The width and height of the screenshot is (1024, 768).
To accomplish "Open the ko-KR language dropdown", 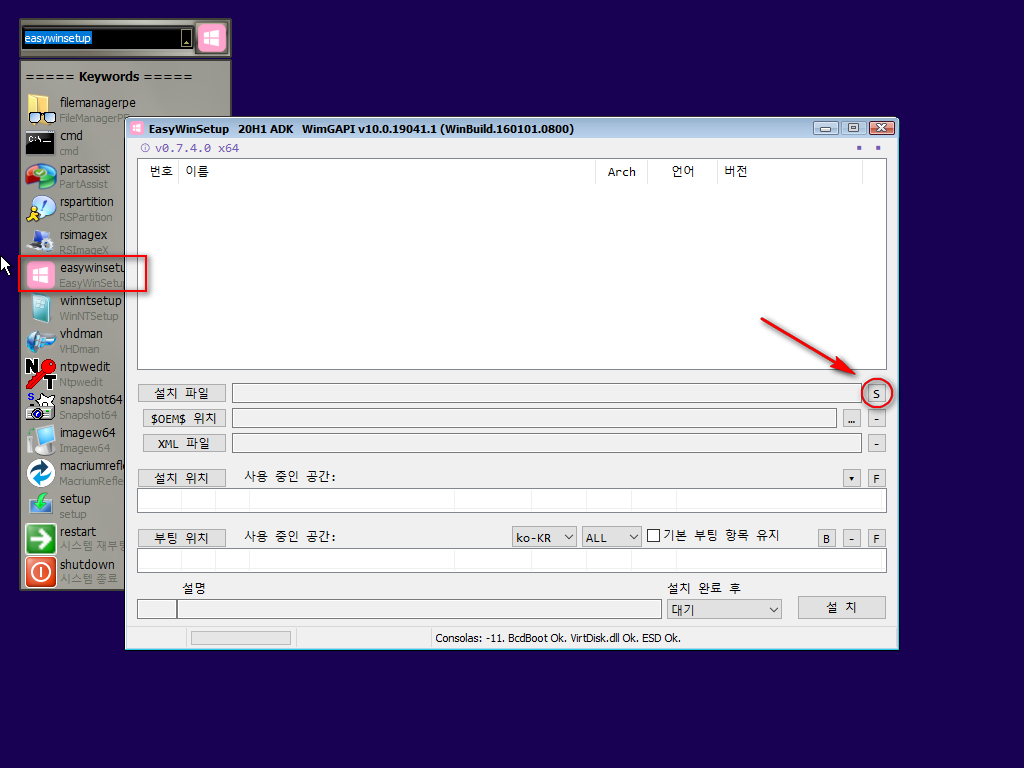I will (x=544, y=537).
